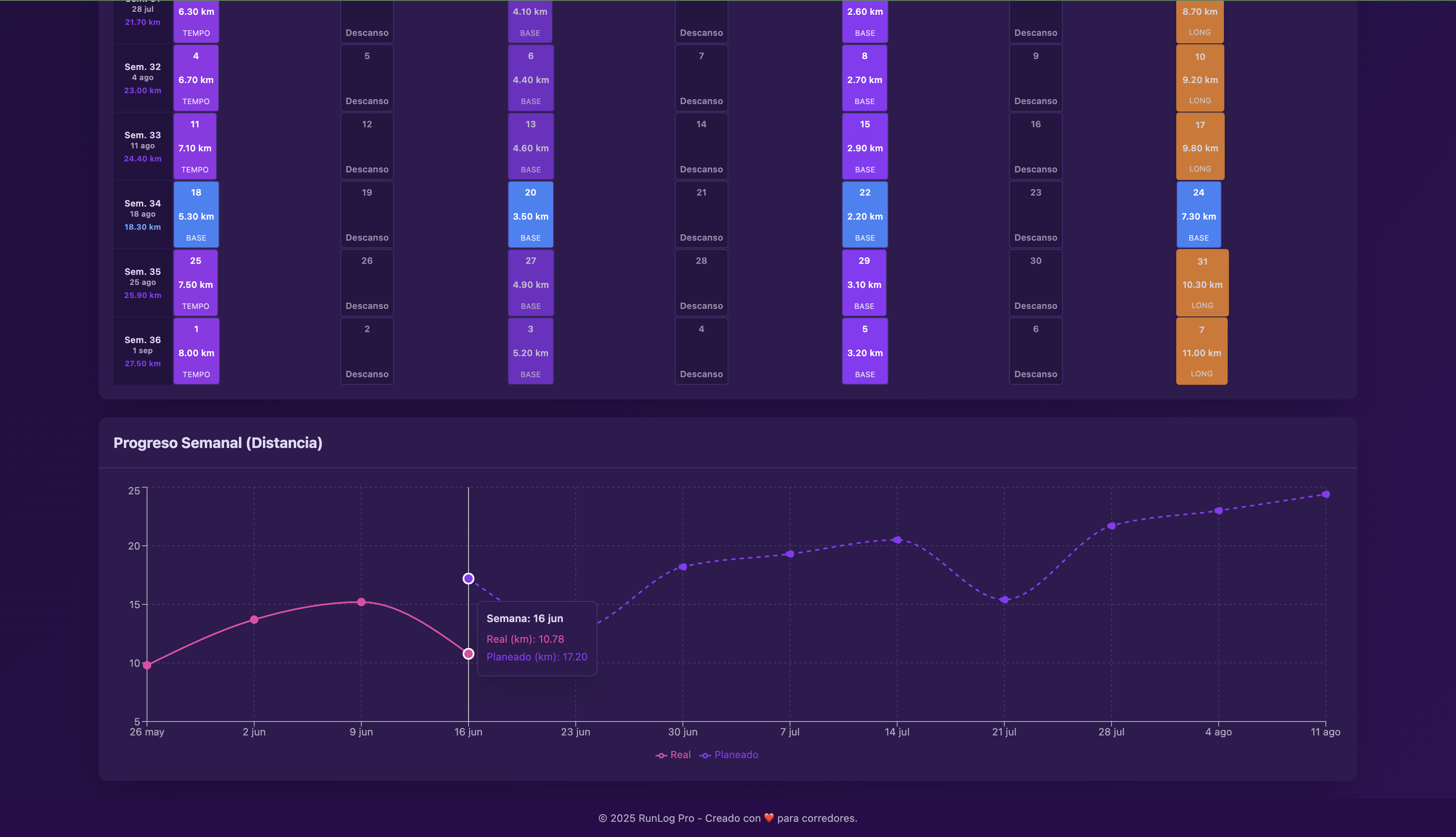The width and height of the screenshot is (1456, 837).
Task: Select the Sem. 36 week row label
Action: point(142,351)
